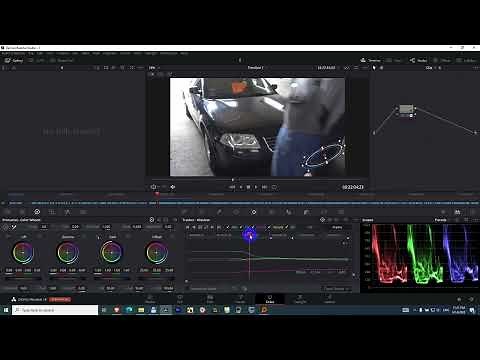Open Project Settings gear at bottom right
This screenshot has height=360, width=480.
click(471, 299)
